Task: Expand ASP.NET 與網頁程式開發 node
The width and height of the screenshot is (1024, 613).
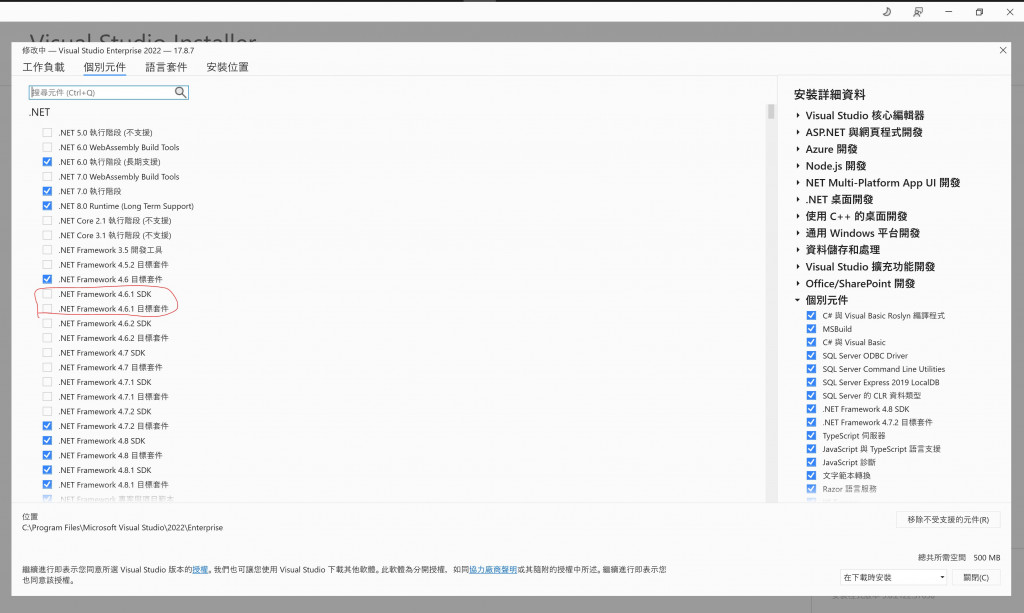Action: (x=798, y=133)
